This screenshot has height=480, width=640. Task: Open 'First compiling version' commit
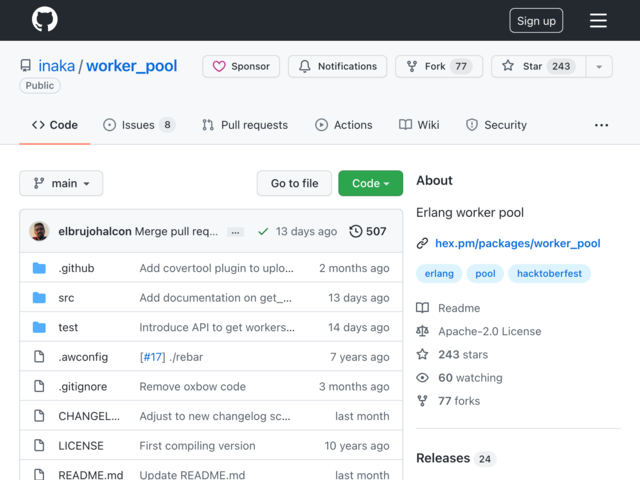pyautogui.click(x=198, y=446)
